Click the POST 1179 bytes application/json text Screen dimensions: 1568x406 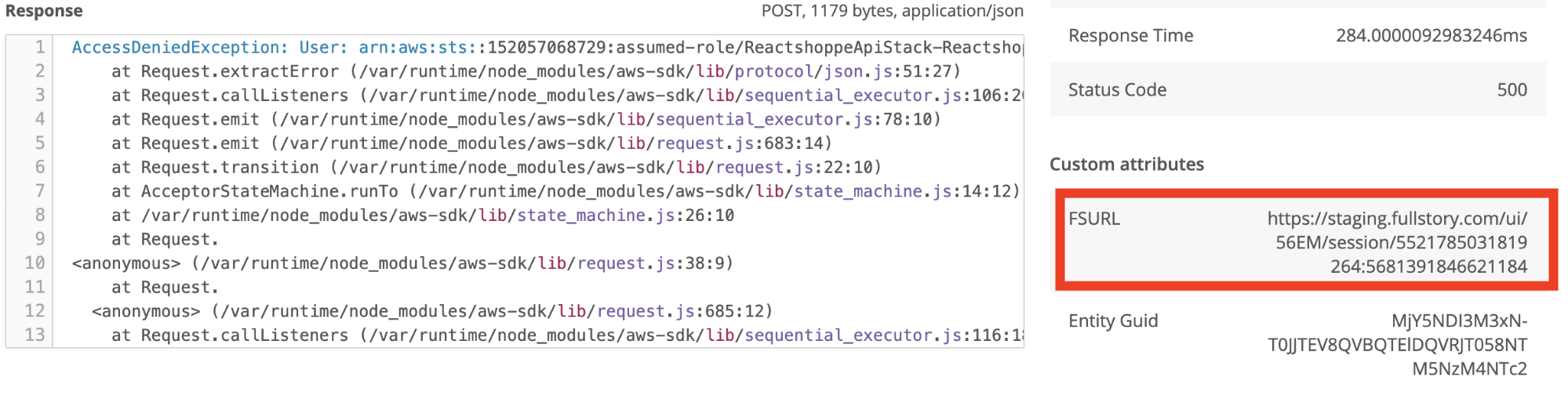892,11
